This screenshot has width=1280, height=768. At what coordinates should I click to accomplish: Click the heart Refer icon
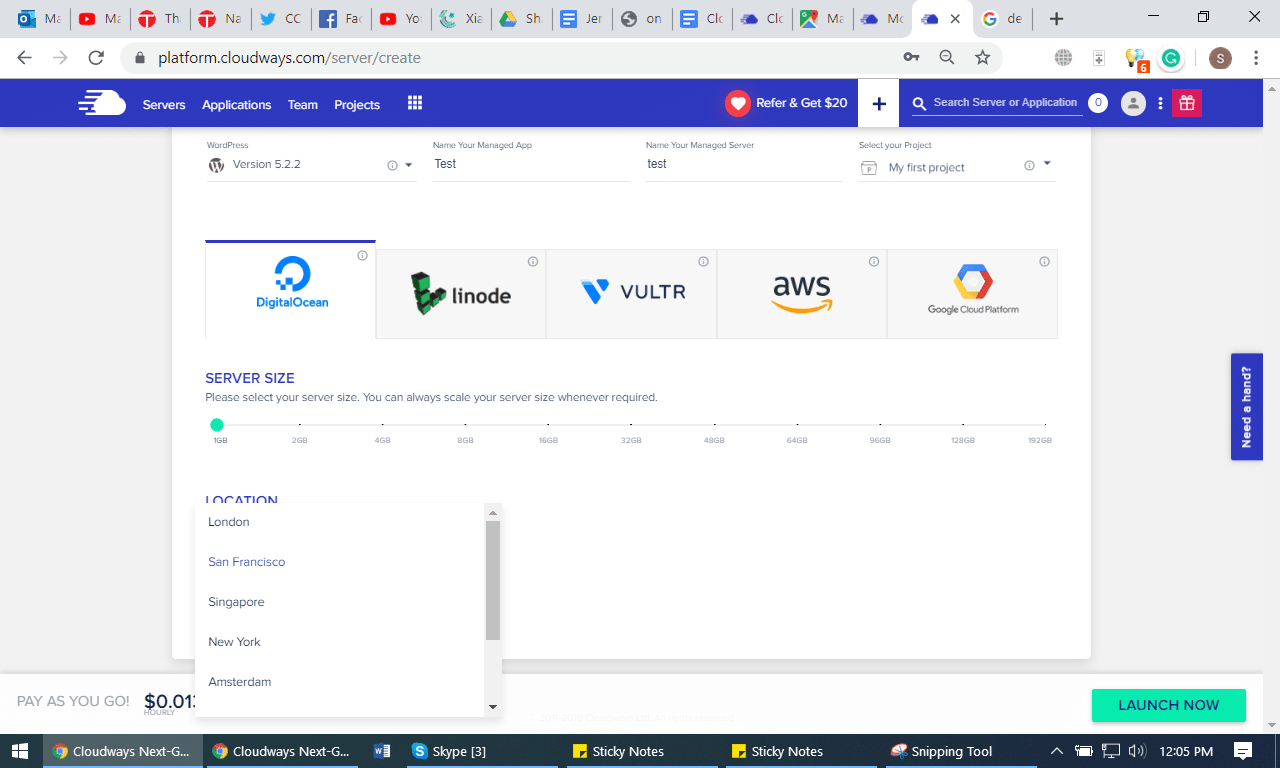click(x=738, y=103)
